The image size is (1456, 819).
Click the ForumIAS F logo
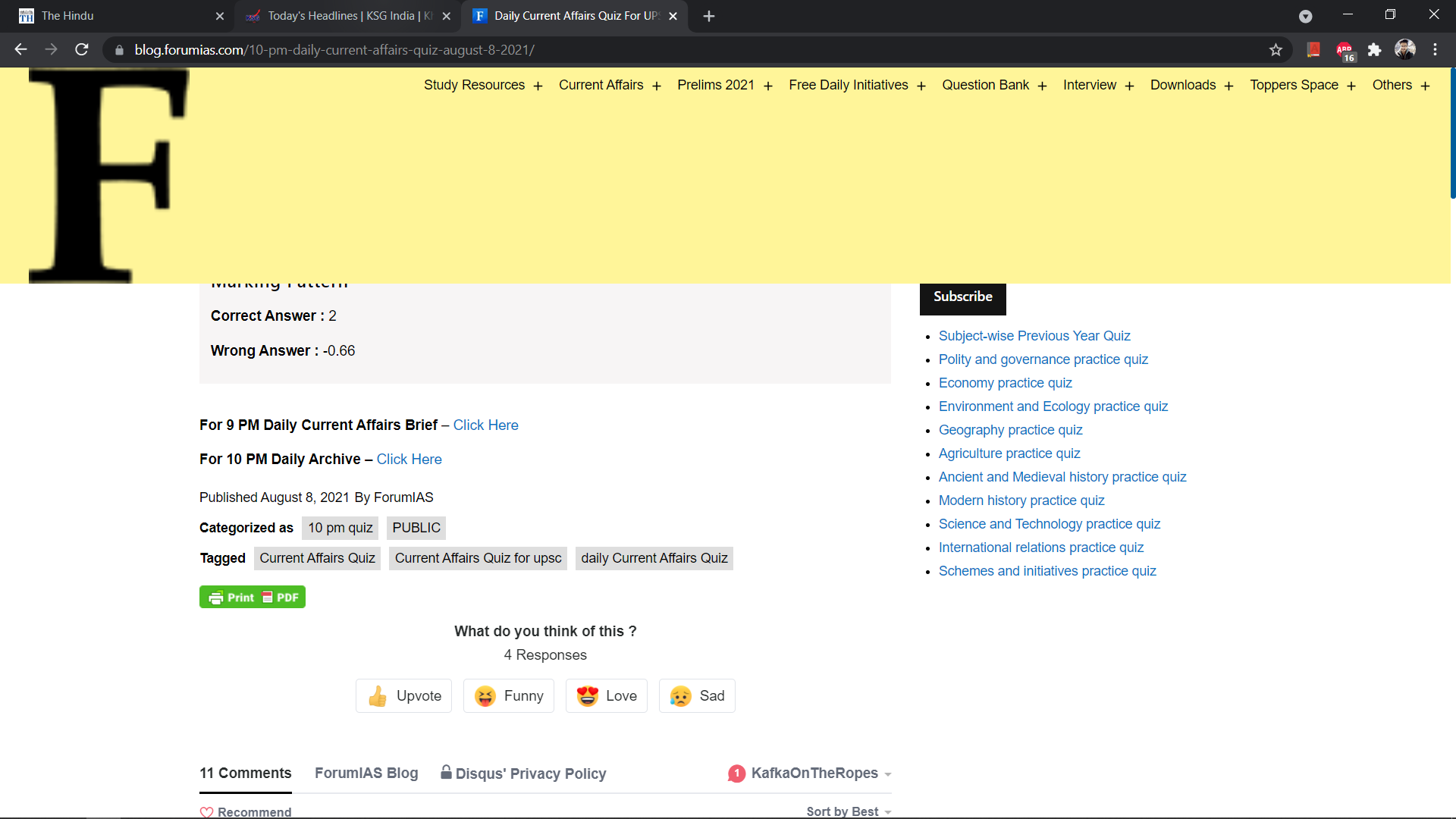pos(108,175)
